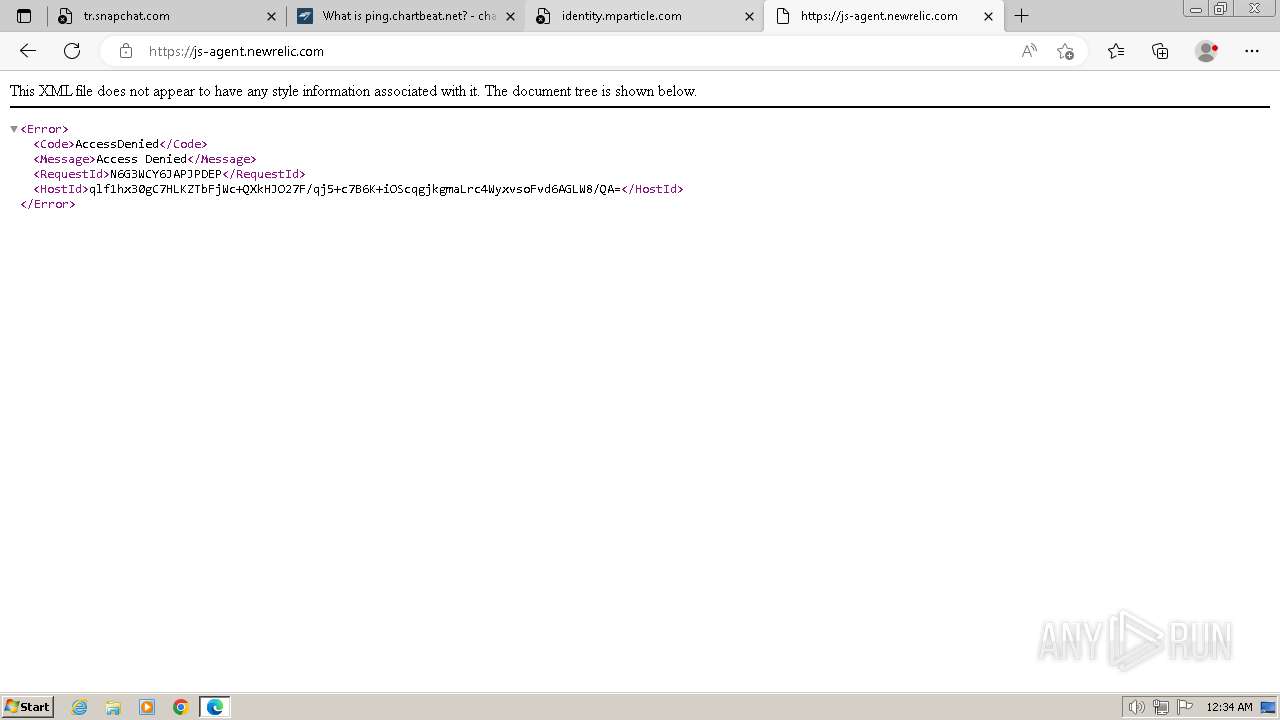Open volume control in system tray

pos(1136,707)
